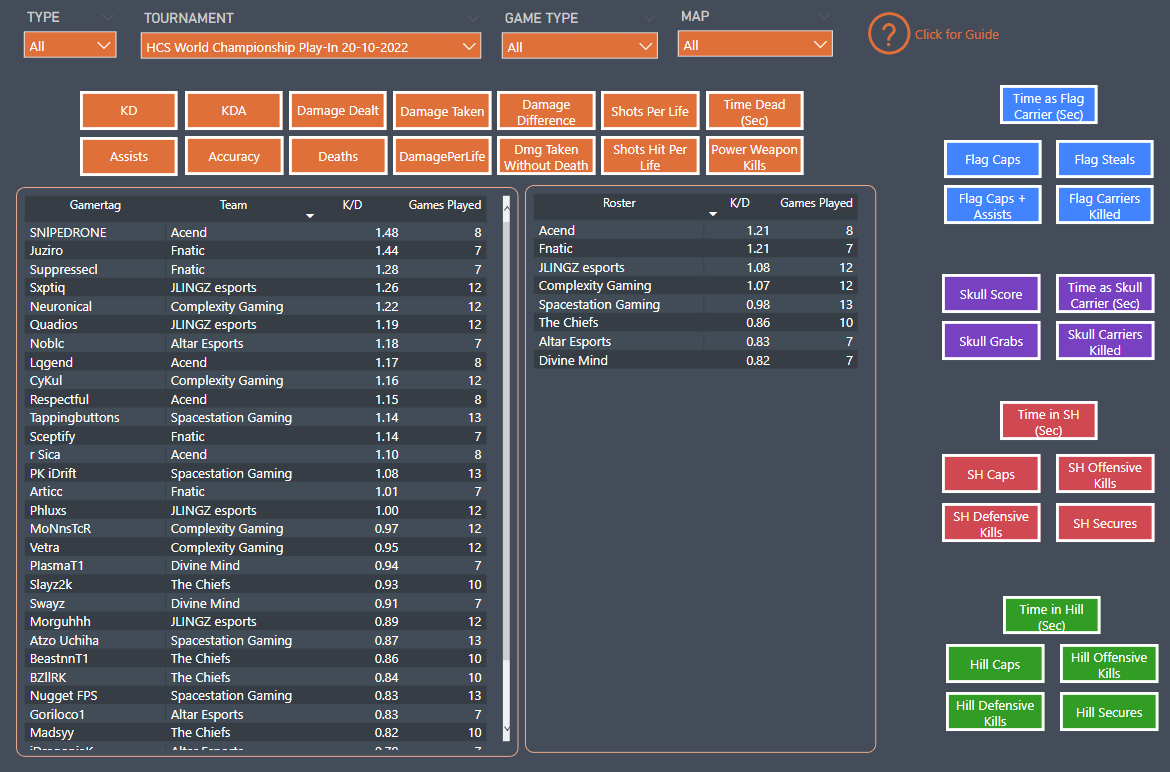Select The Chiefs in Roster table
The width and height of the screenshot is (1170, 772).
coord(569,322)
